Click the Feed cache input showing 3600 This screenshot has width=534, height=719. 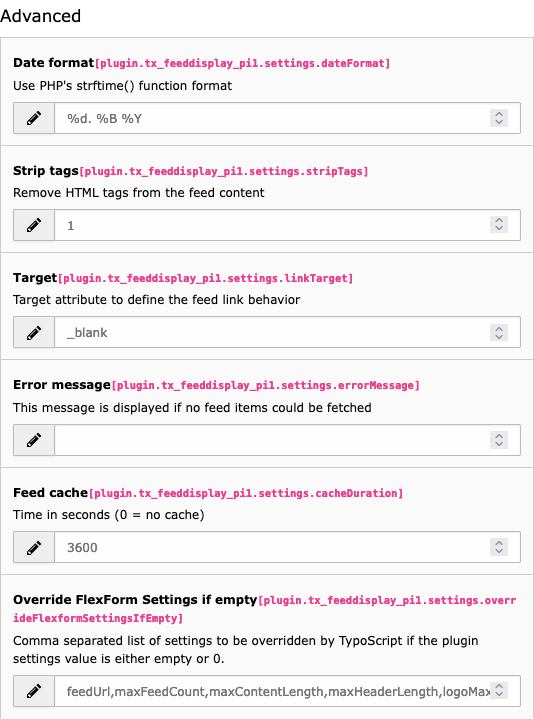click(287, 547)
